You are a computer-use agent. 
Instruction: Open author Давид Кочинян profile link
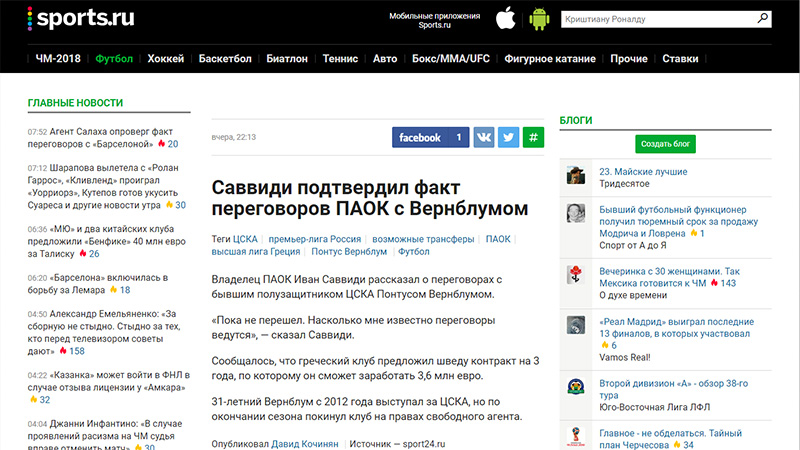coord(307,443)
